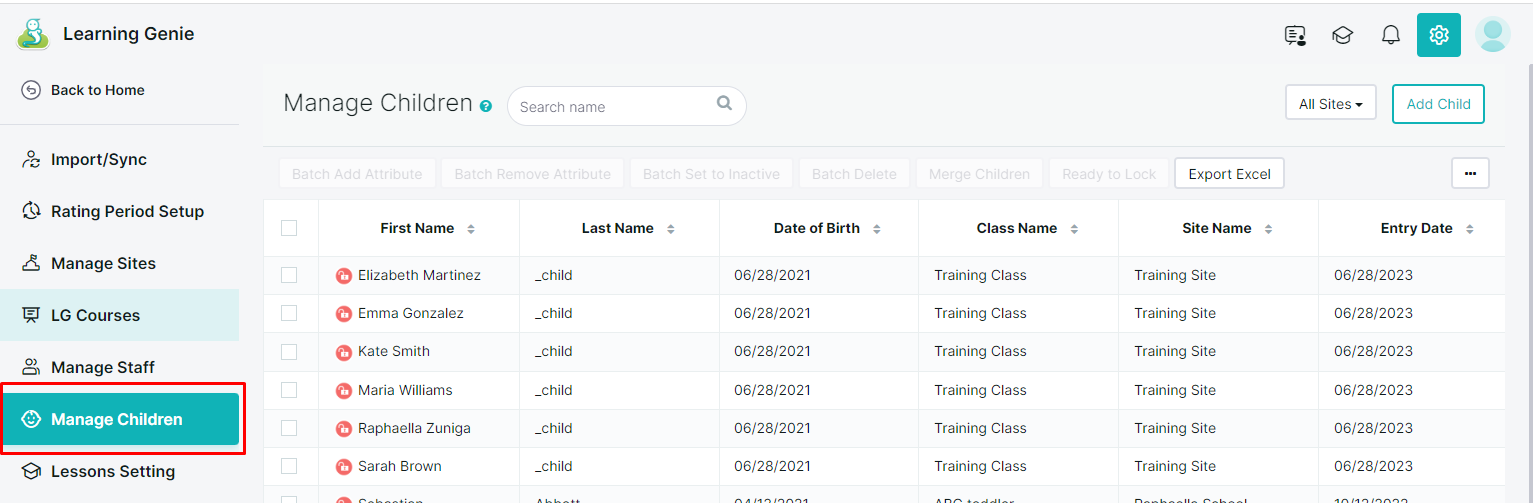This screenshot has height=503, width=1533.
Task: Sort by the Date of Birth column
Action: pos(876,229)
